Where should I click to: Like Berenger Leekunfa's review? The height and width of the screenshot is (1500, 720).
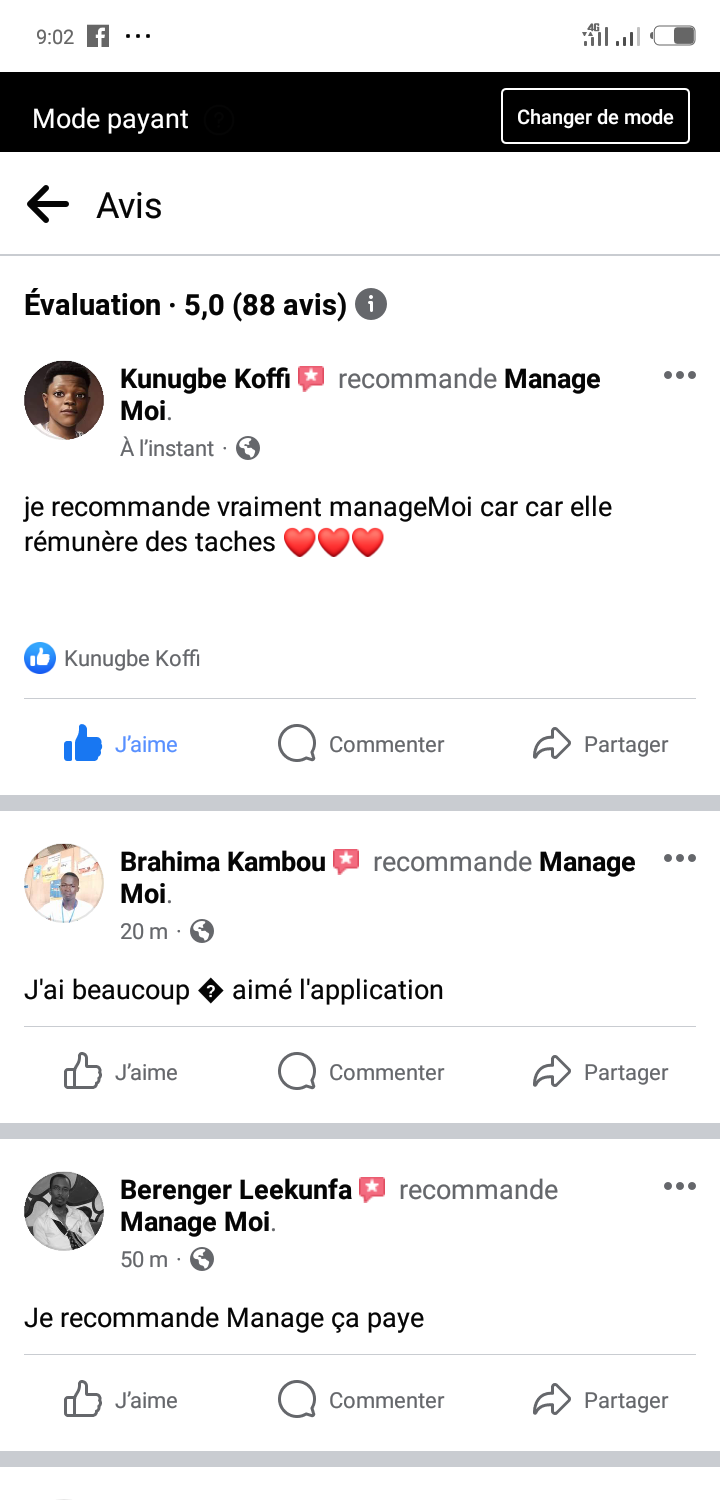121,1400
